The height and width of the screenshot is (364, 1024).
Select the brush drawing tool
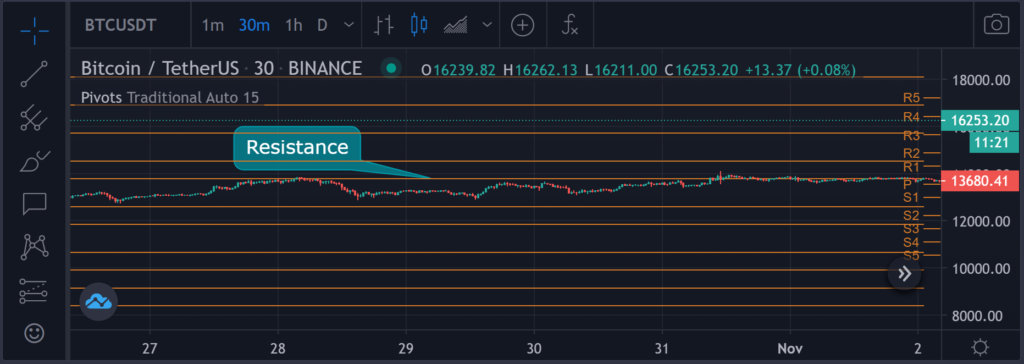34,161
